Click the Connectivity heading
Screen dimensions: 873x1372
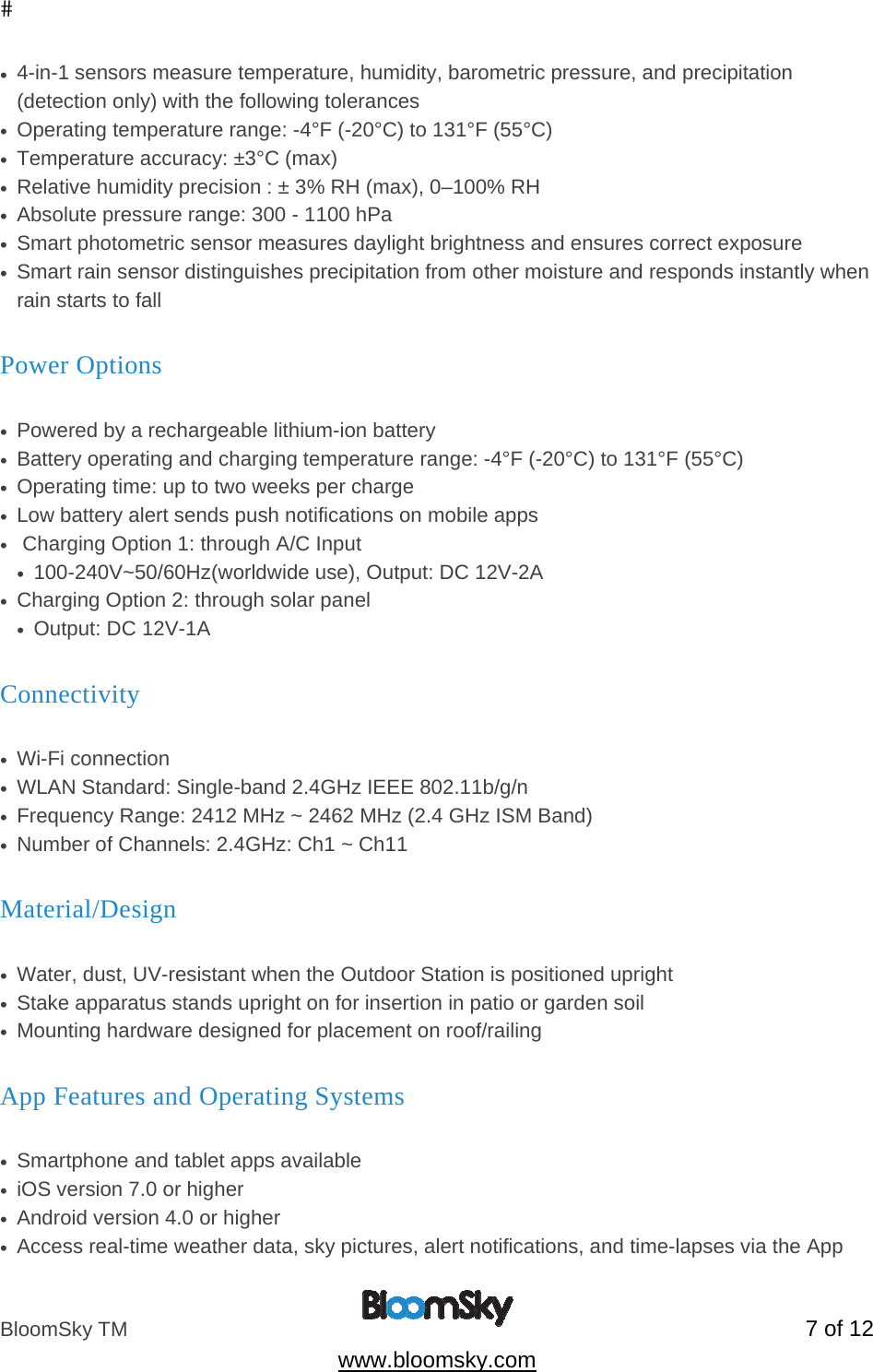[70, 695]
